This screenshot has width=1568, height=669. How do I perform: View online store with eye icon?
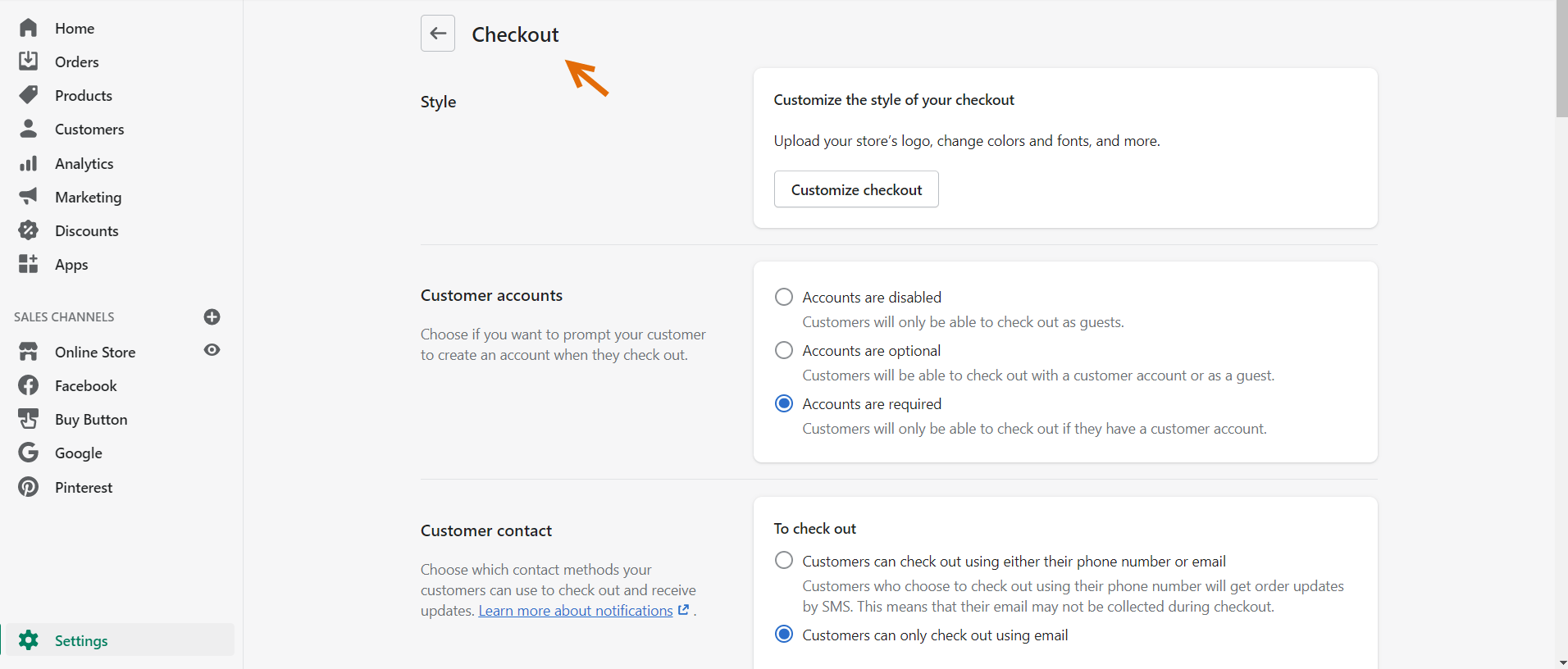(212, 350)
